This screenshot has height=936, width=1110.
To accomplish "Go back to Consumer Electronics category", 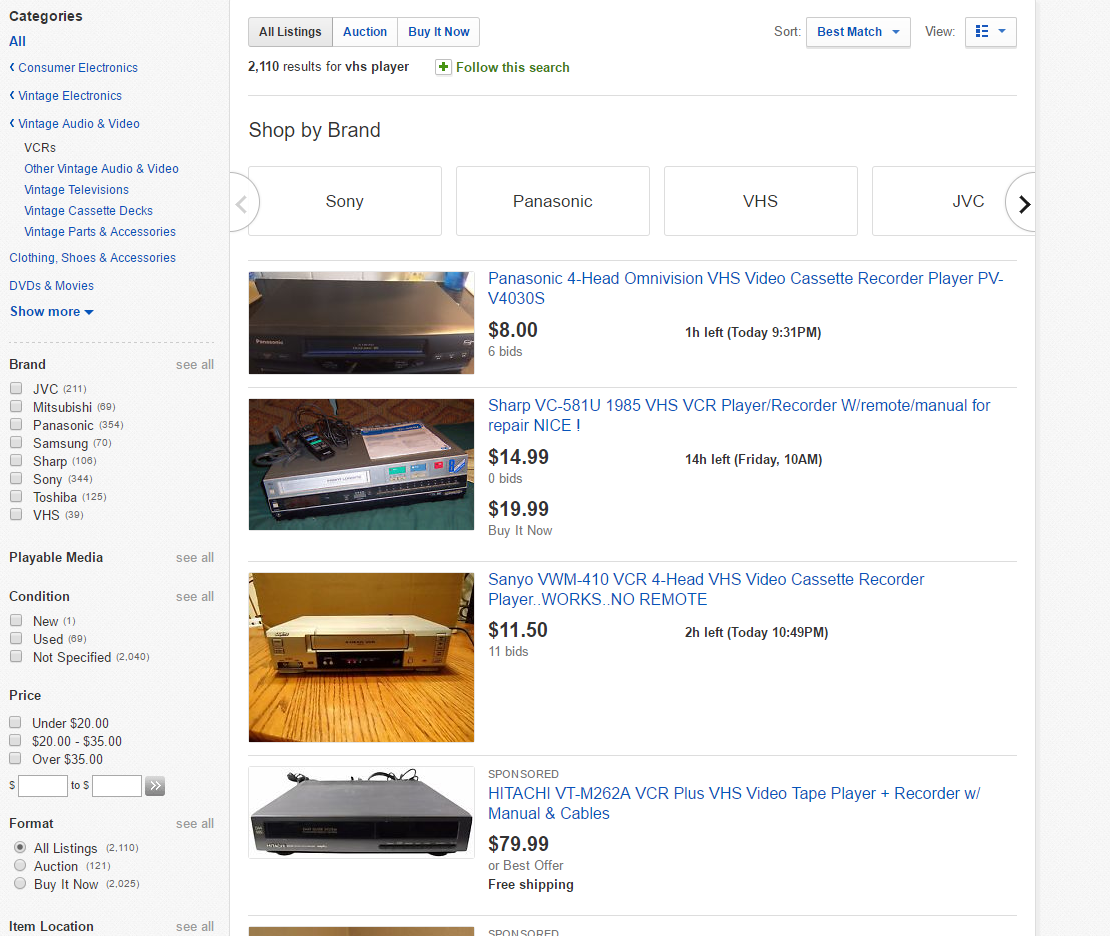I will pos(74,68).
